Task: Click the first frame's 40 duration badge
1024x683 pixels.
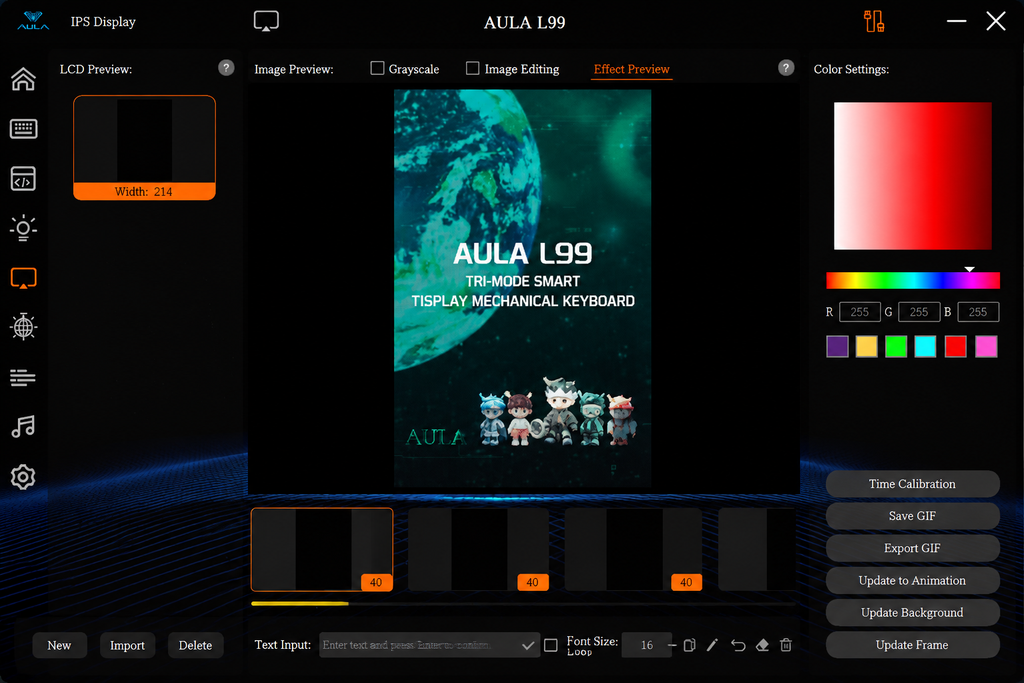Action: [x=376, y=582]
